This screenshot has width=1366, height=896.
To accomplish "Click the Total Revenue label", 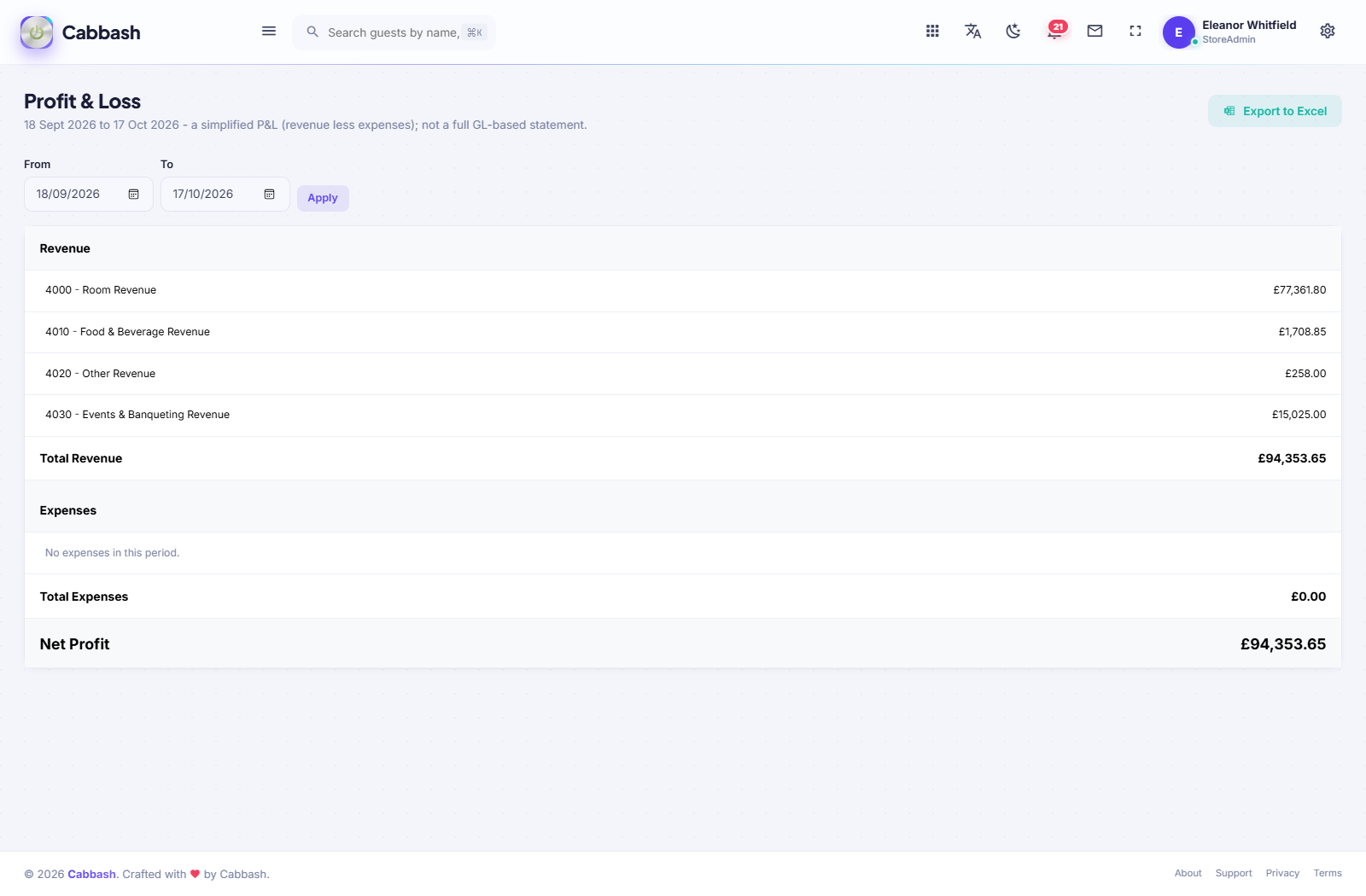I will pos(81,458).
